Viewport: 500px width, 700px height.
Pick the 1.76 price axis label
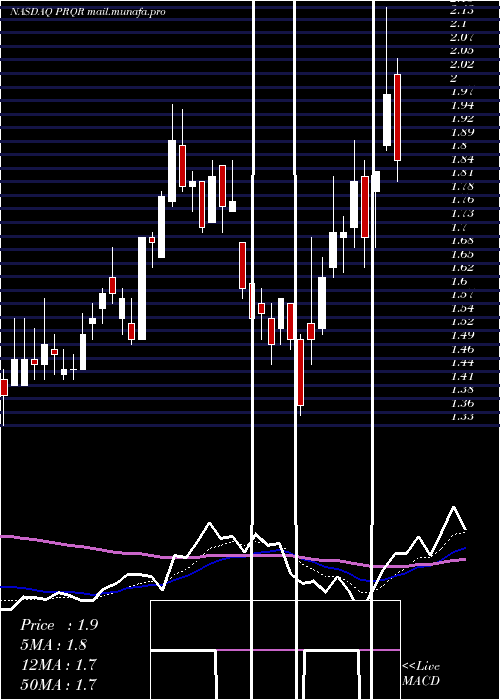462,200
